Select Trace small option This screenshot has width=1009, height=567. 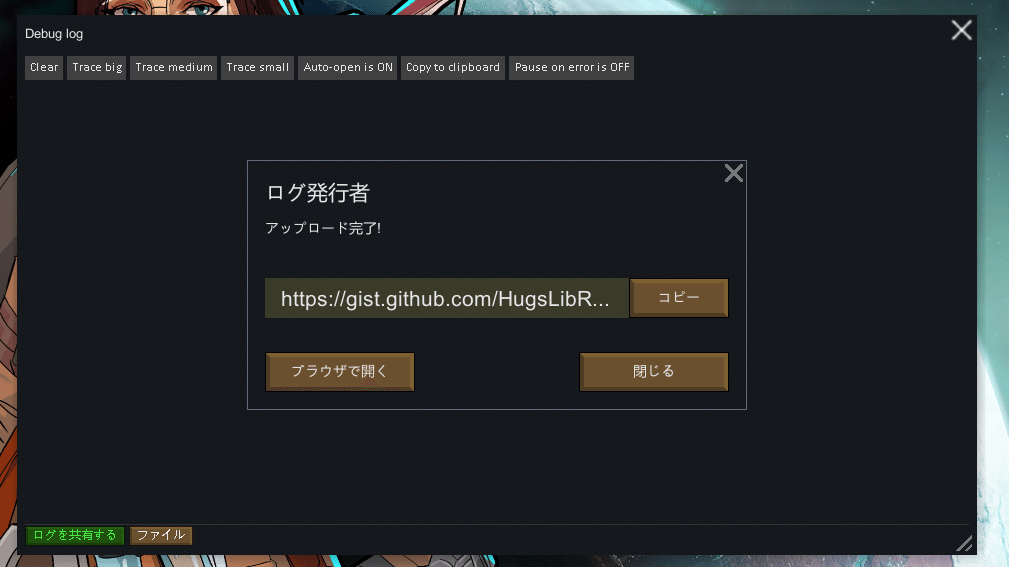(x=257, y=68)
